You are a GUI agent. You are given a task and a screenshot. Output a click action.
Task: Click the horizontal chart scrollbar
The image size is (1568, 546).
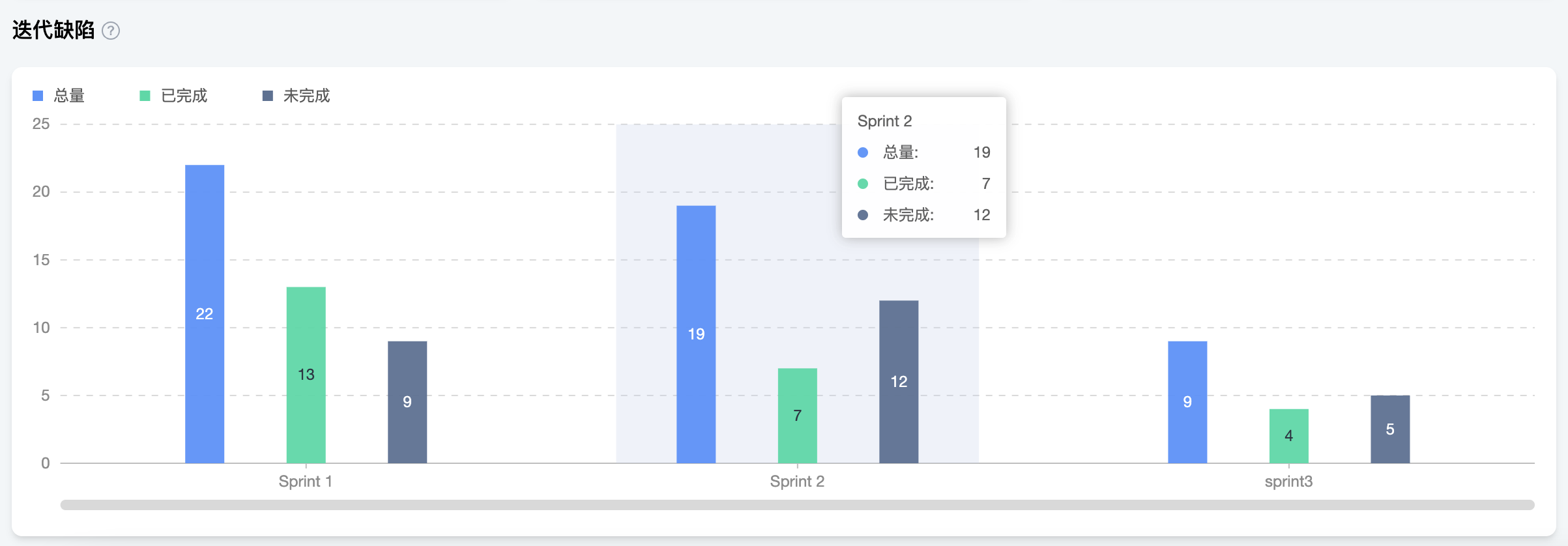coord(797,505)
